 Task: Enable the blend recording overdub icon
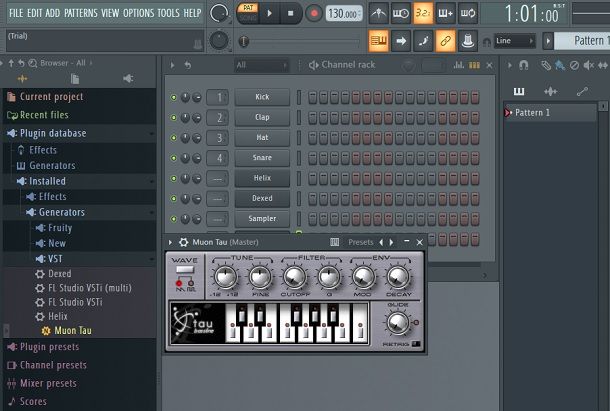tap(445, 13)
